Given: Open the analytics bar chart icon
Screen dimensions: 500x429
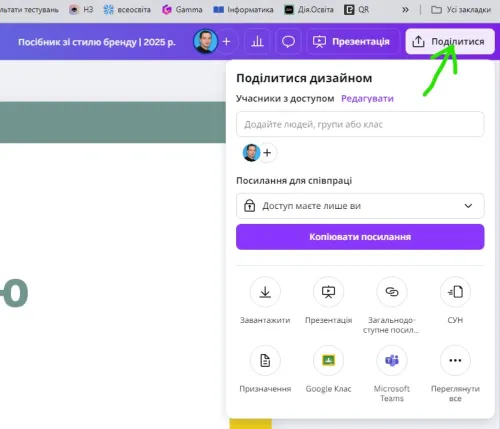Looking at the screenshot, I should tap(257, 42).
